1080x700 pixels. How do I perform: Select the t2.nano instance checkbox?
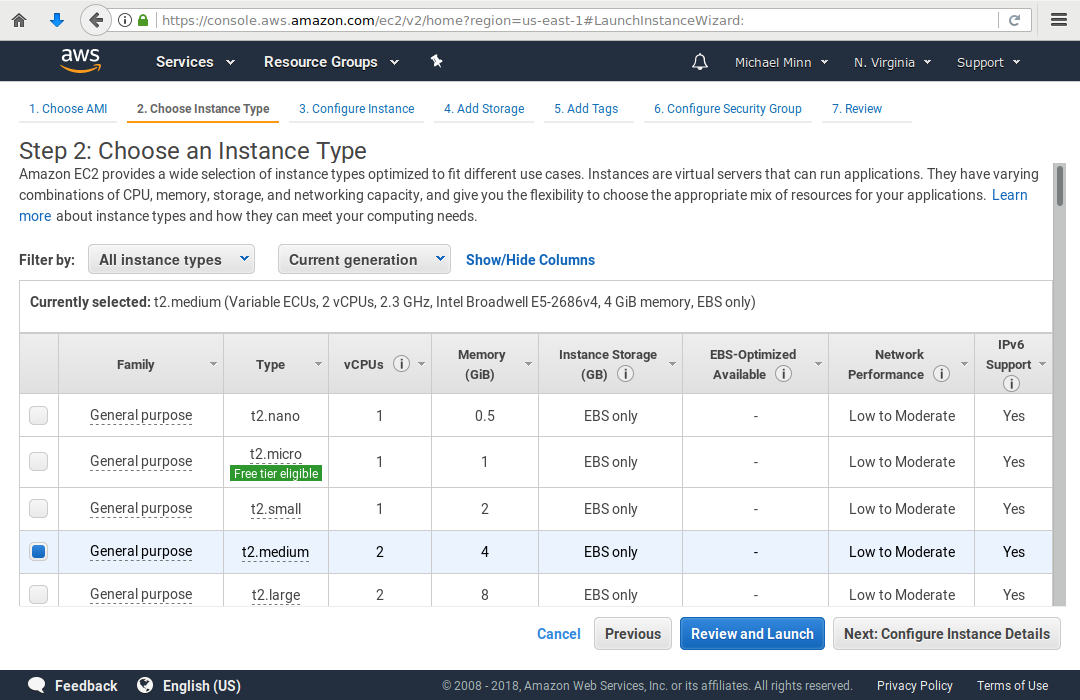click(38, 415)
